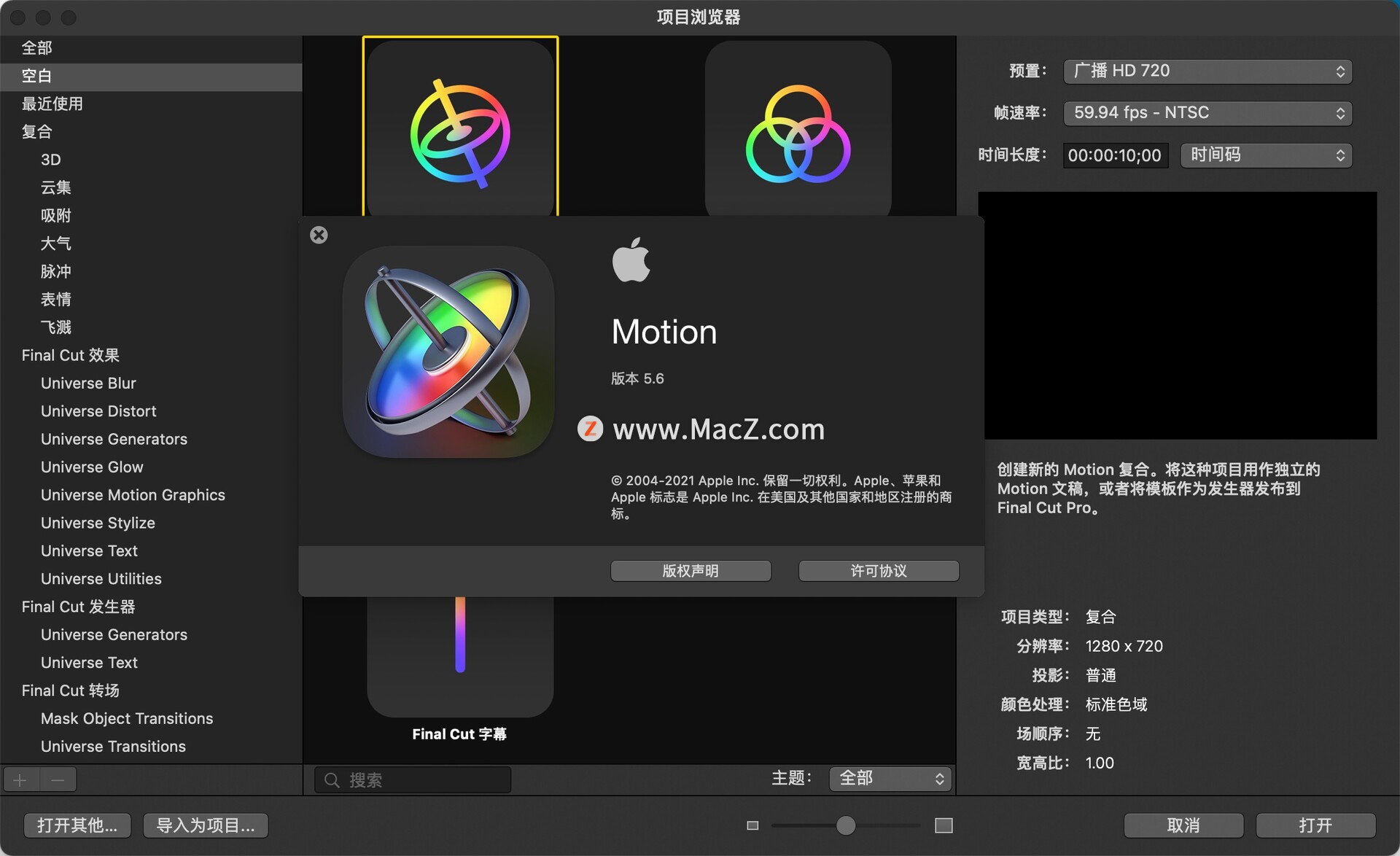
Task: Select the Final Cut 转场 category
Action: 70,690
